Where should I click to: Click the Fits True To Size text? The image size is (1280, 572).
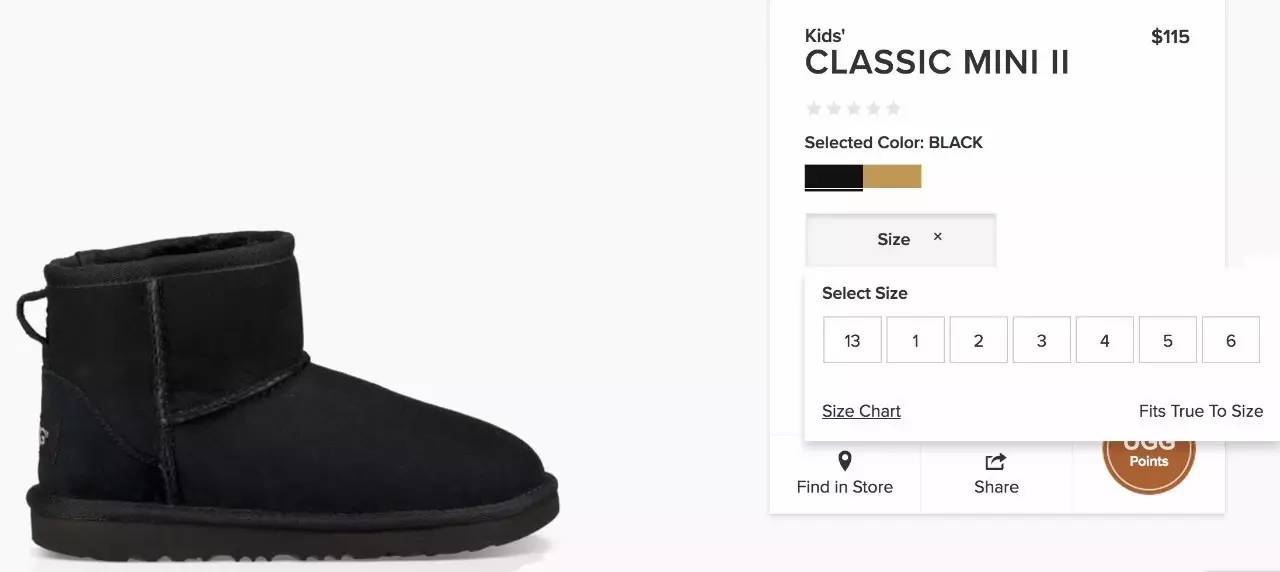pos(1200,411)
